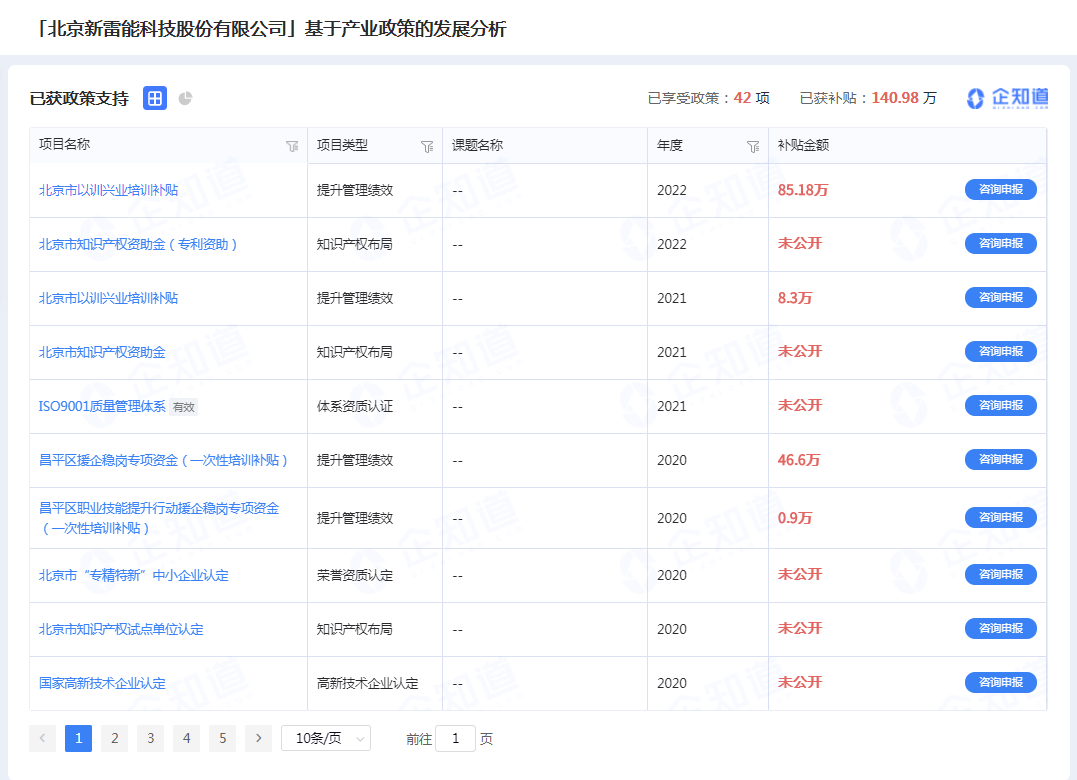Open the 北京市知识产权试点单位认定 link
Image resolution: width=1077 pixels, height=780 pixels.
(x=121, y=629)
